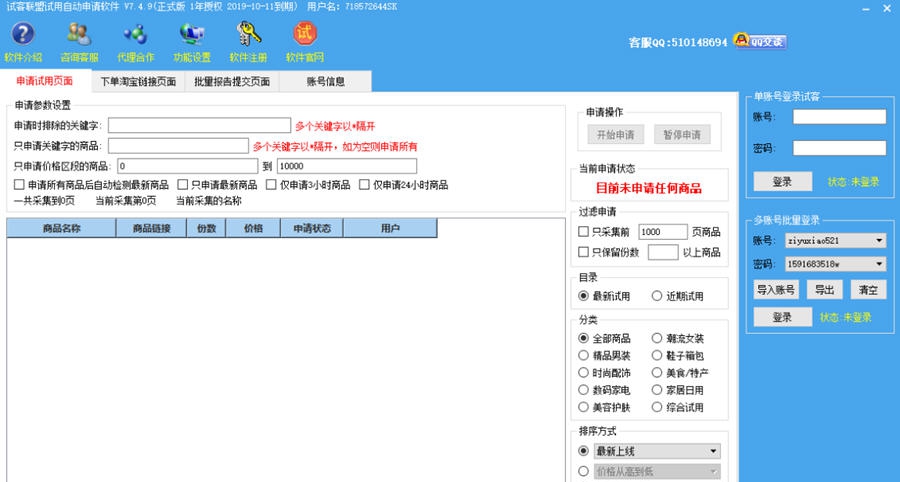Viewport: 900px width, 482px height.
Task: Click the 客服QQ:510148694 text
Action: tap(678, 42)
